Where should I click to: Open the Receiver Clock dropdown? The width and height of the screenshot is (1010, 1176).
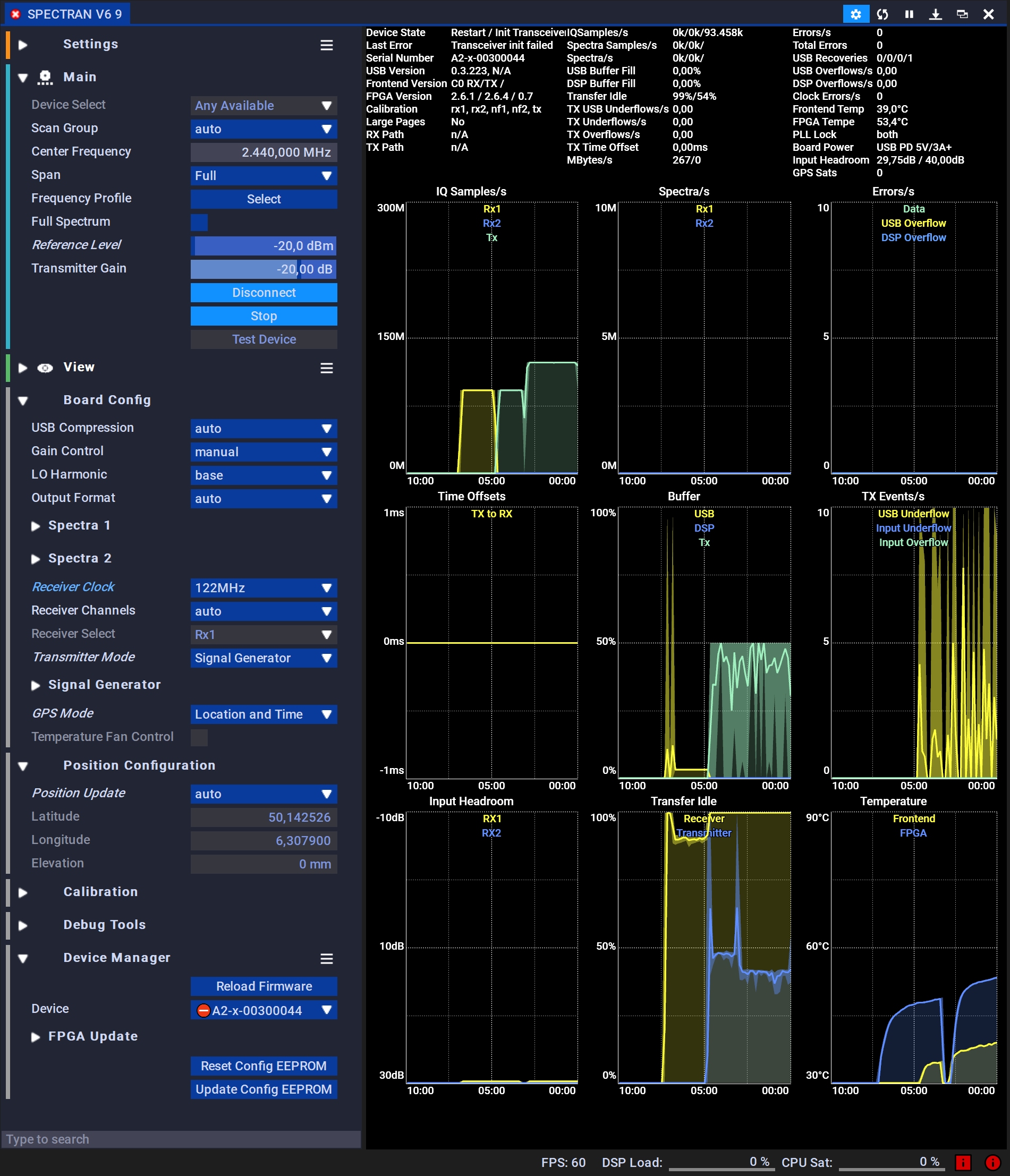264,588
